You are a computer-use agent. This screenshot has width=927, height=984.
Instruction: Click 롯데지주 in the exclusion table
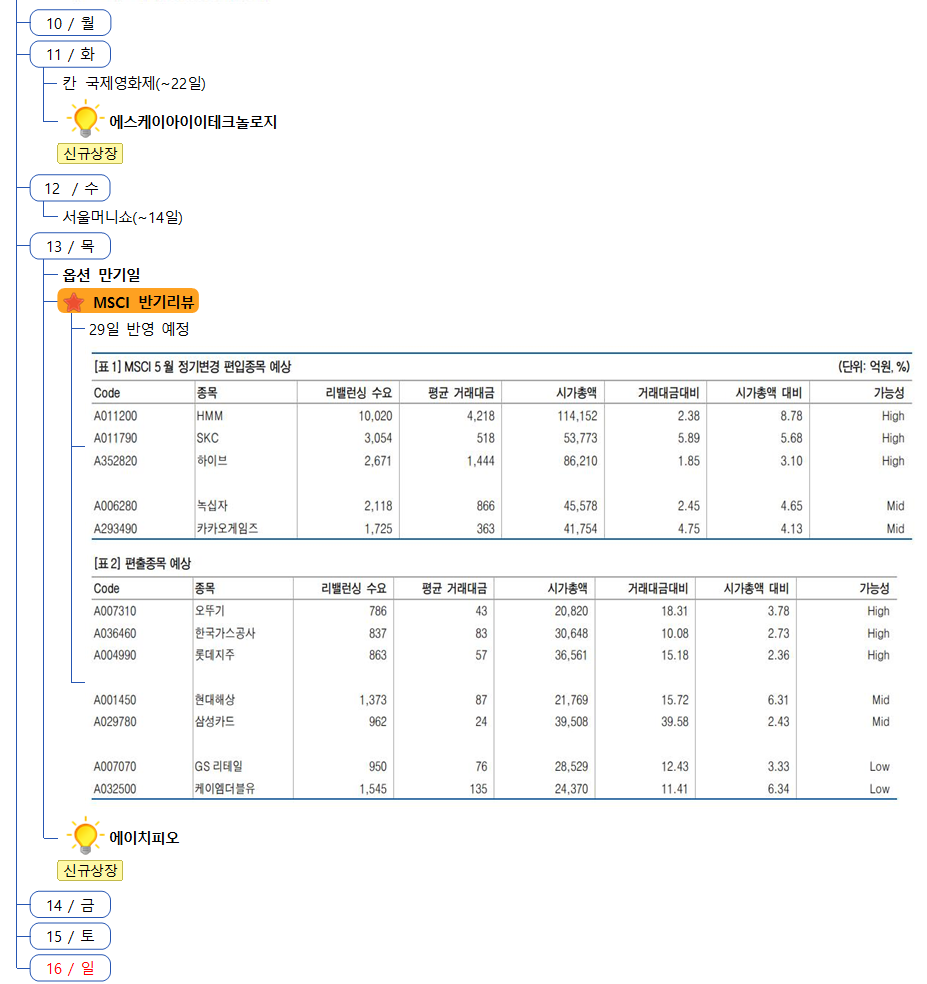(215, 655)
